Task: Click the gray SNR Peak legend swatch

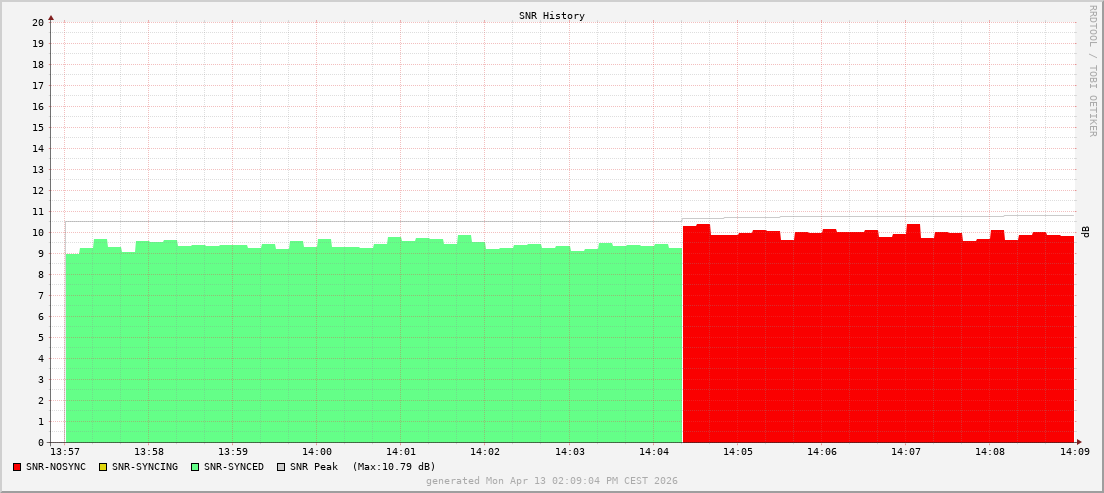Action: [x=281, y=467]
